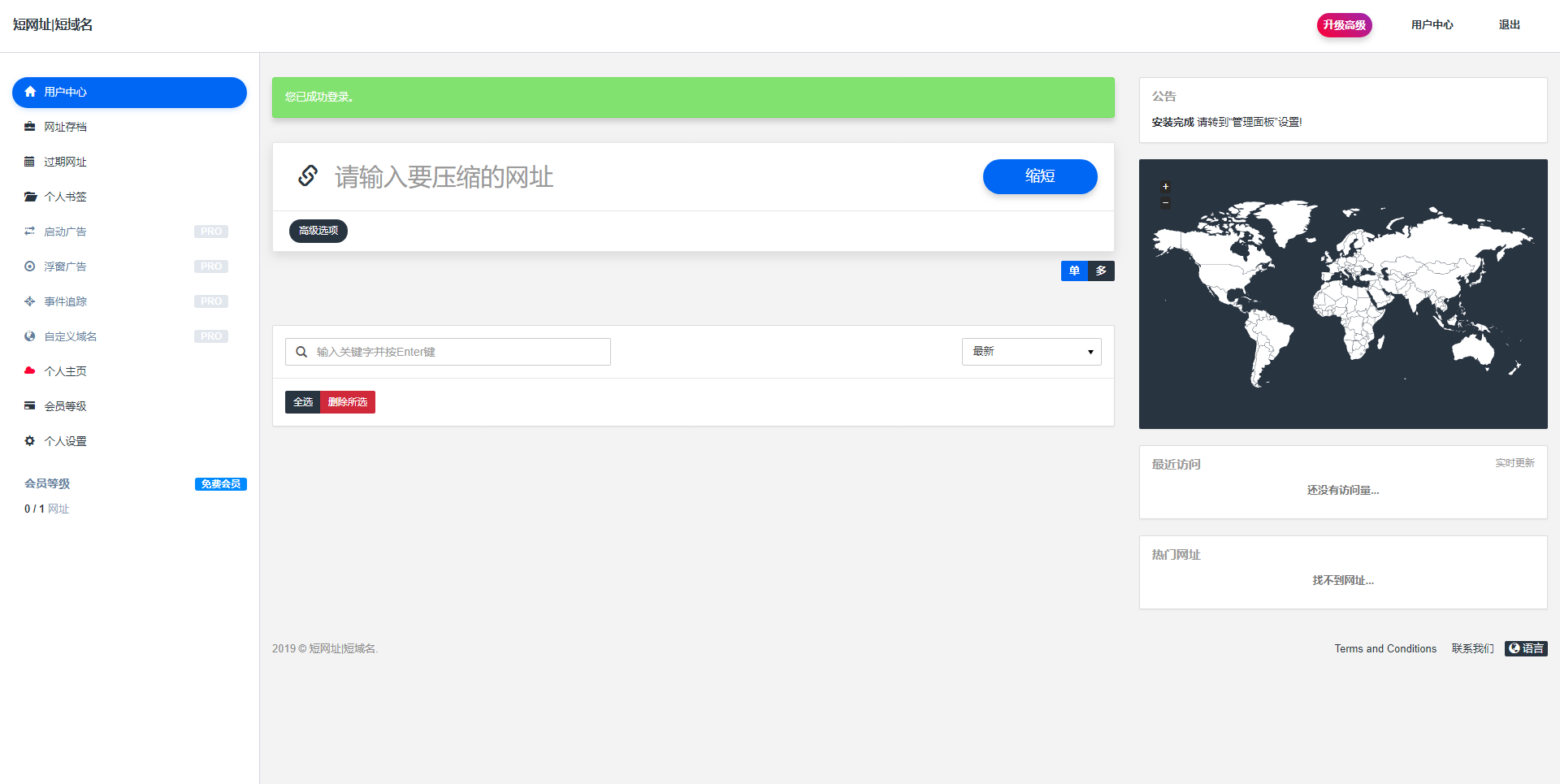This screenshot has width=1560, height=784.
Task: Click the card icon for 会员等级
Action: [30, 406]
